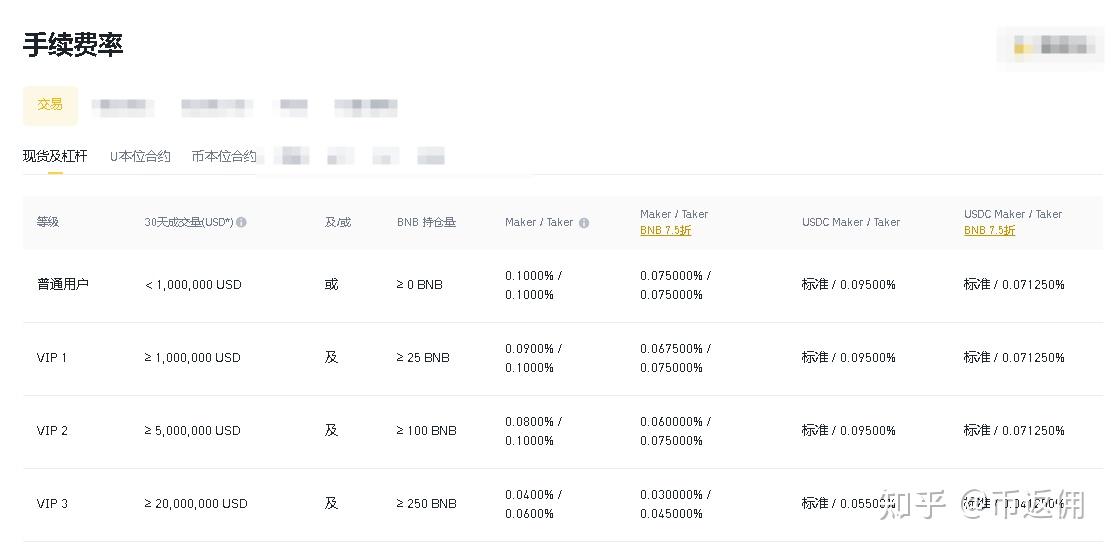Click the VIP 2 level label

(52, 431)
